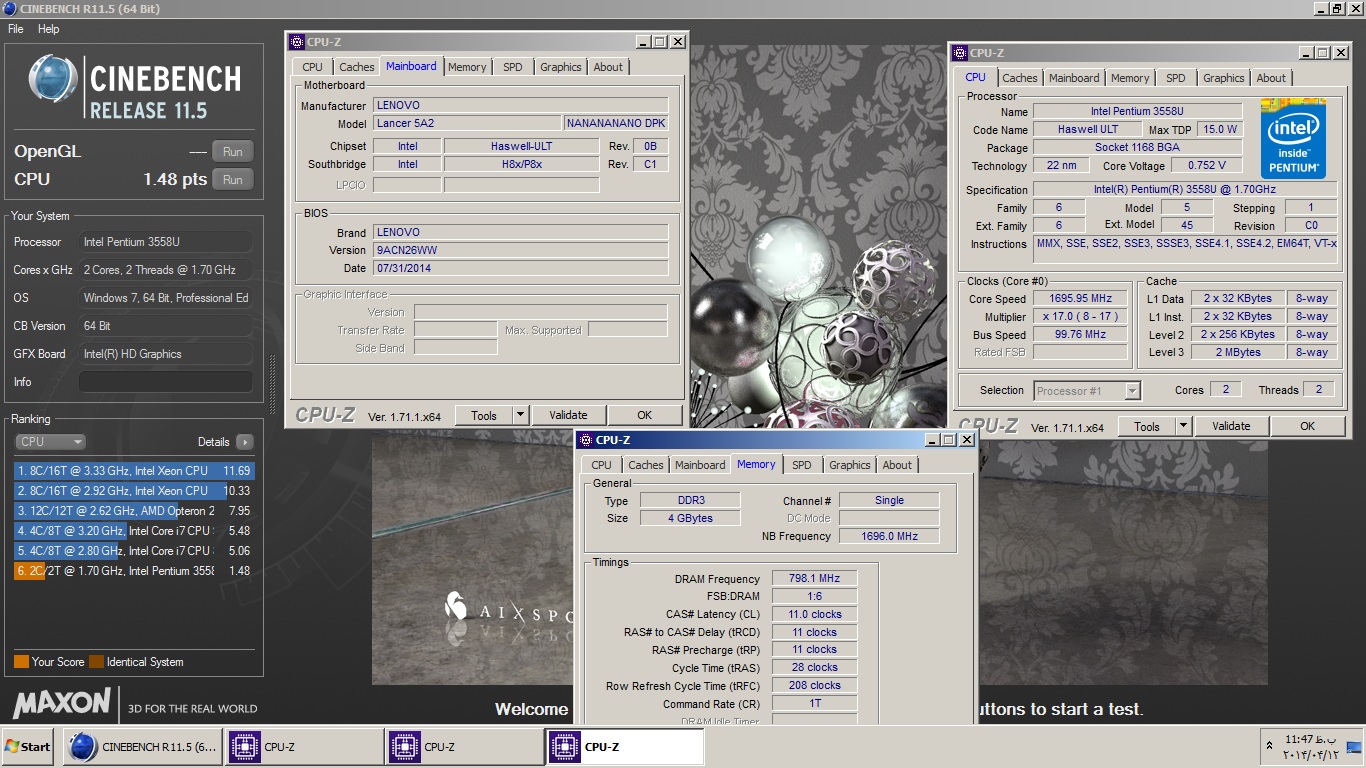Viewport: 1366px width, 768px height.
Task: Switch to CPU tab in Memory CPU-Z window
Action: click(x=601, y=465)
